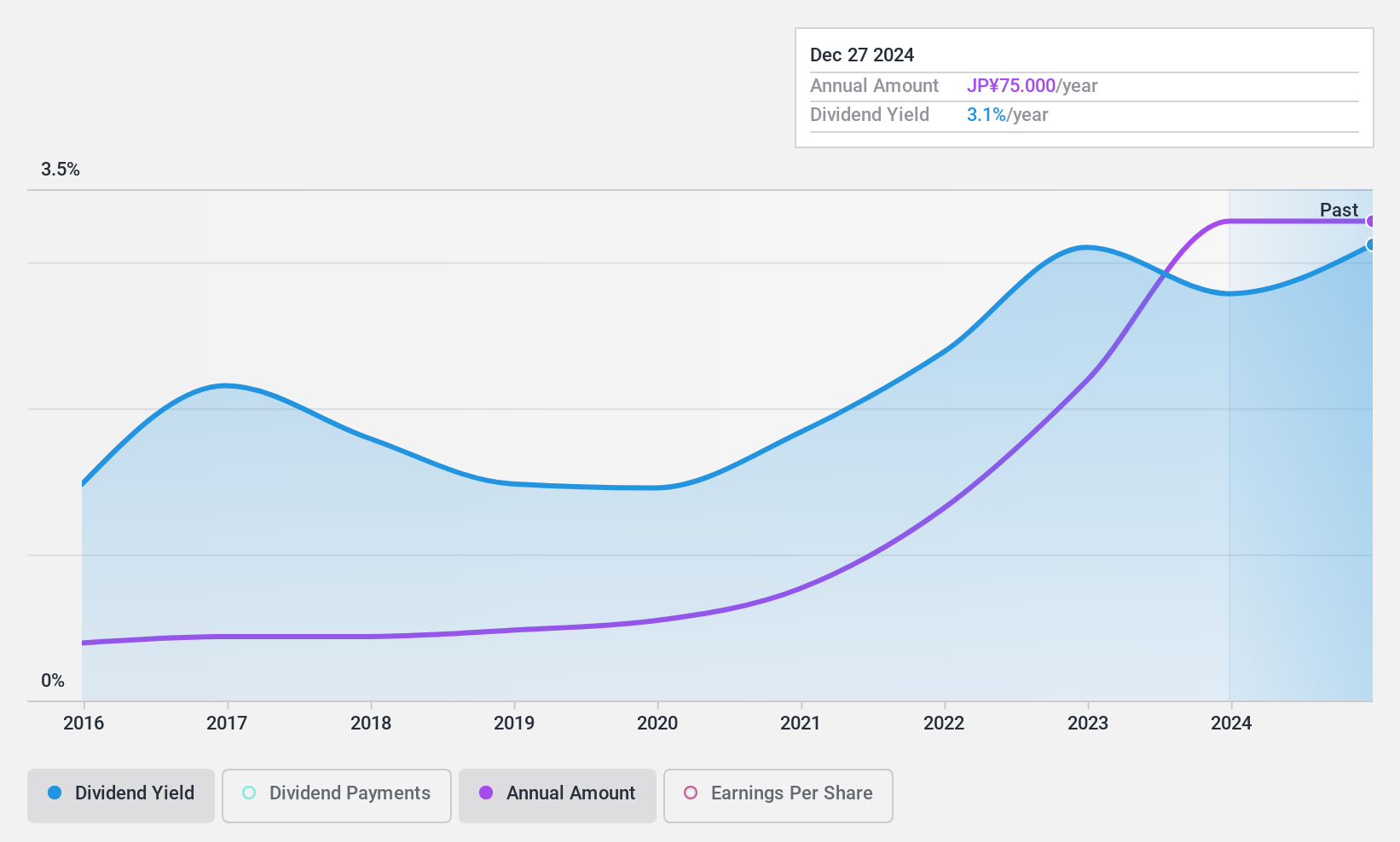
Task: Click the Annual Amount tooltip row label
Action: (x=874, y=86)
